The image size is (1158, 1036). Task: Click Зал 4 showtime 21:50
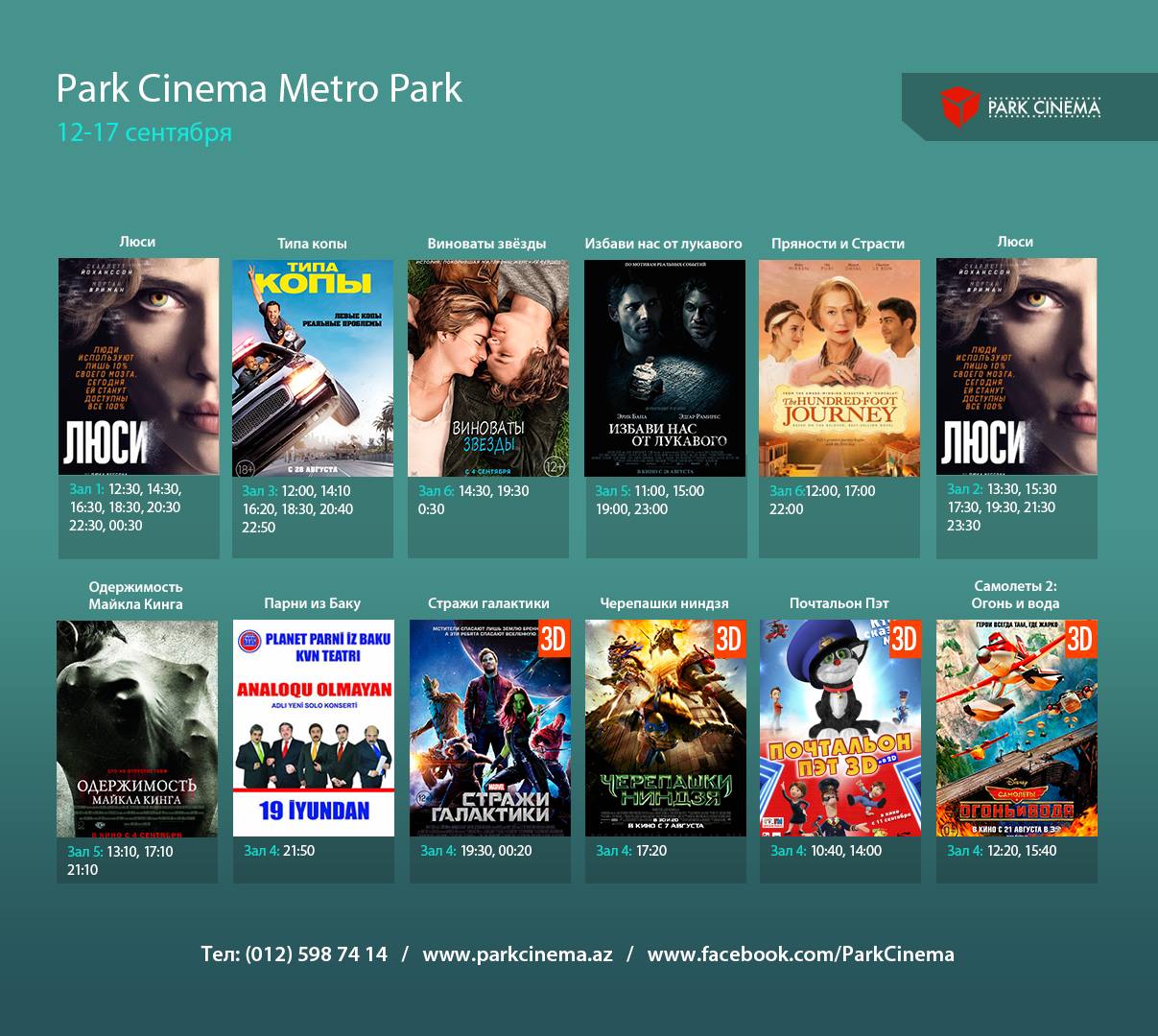279,851
